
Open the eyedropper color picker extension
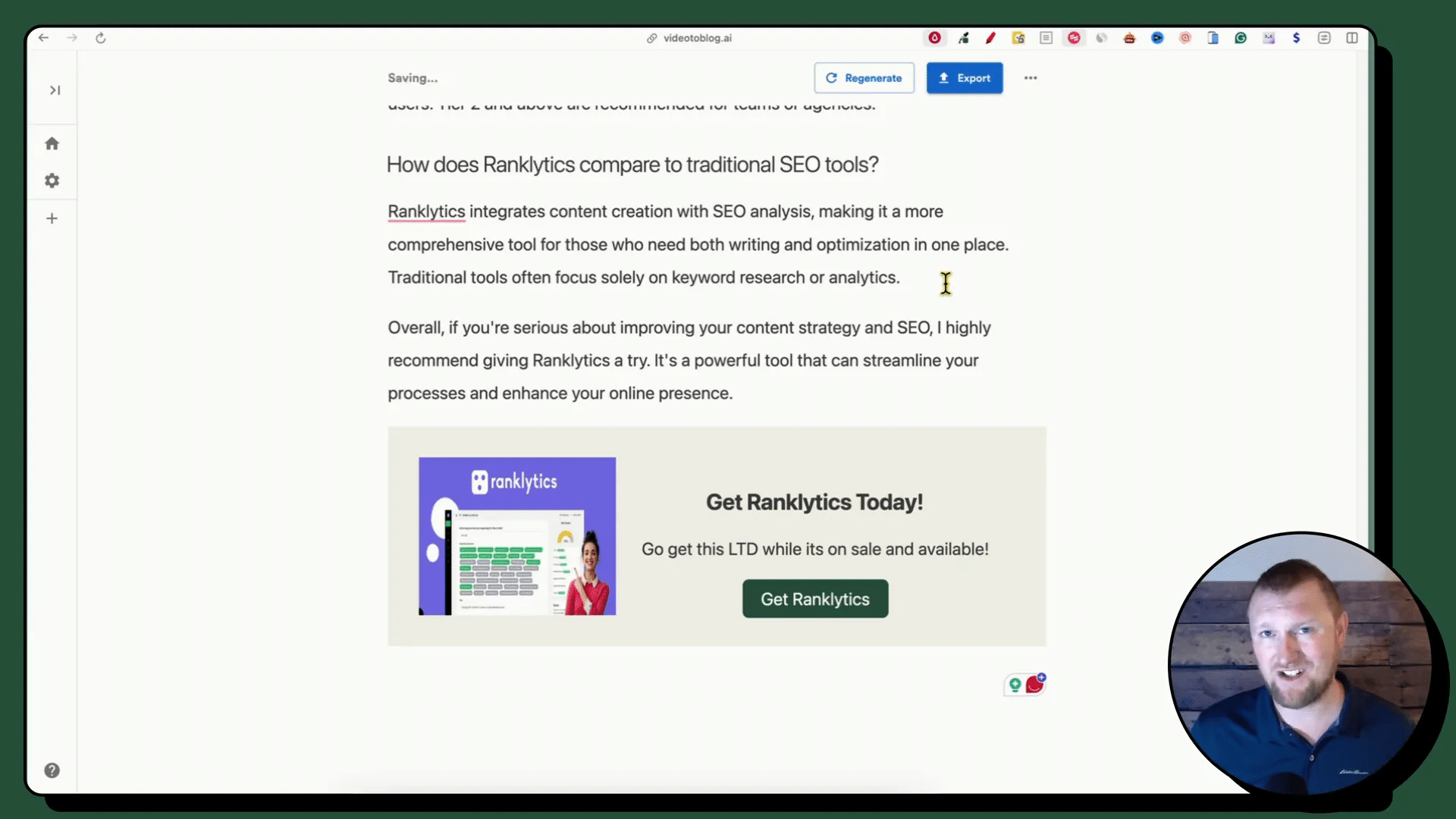[963, 38]
